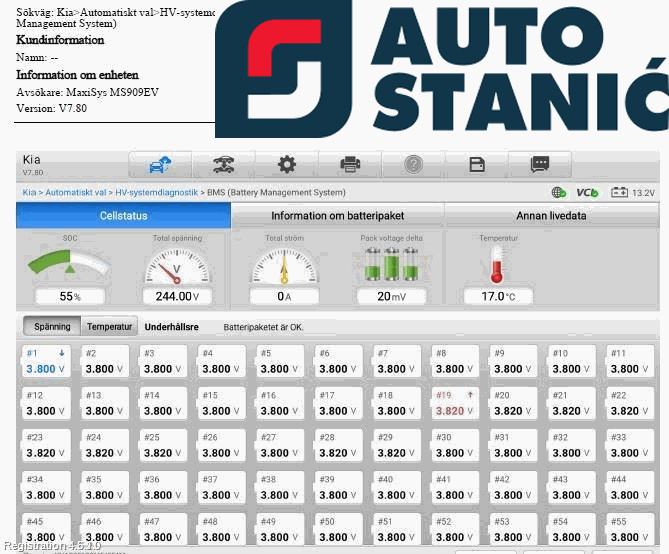Select cell #19 highest voltage card
This screenshot has width=669, height=554.
pos(455,403)
